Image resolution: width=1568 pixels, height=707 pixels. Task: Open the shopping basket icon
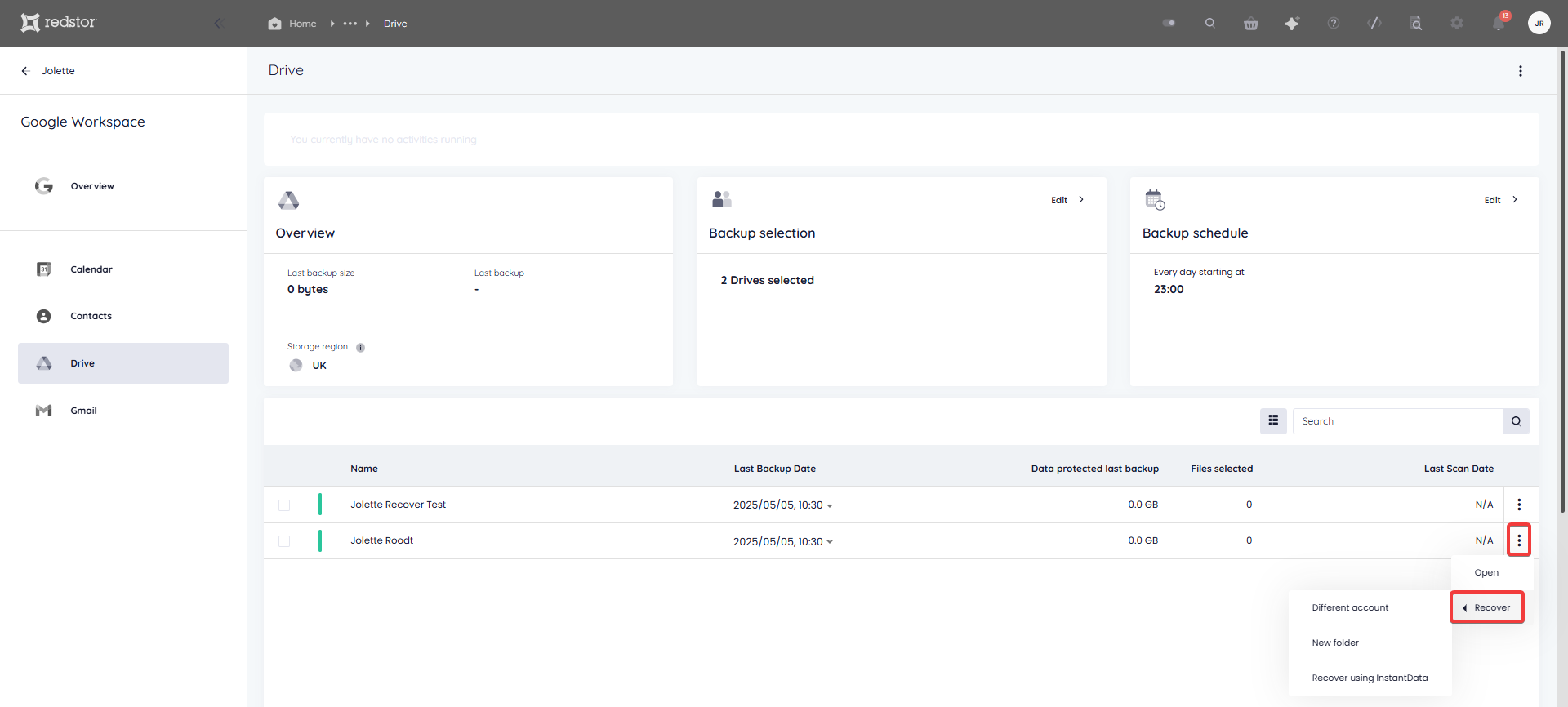click(x=1251, y=24)
